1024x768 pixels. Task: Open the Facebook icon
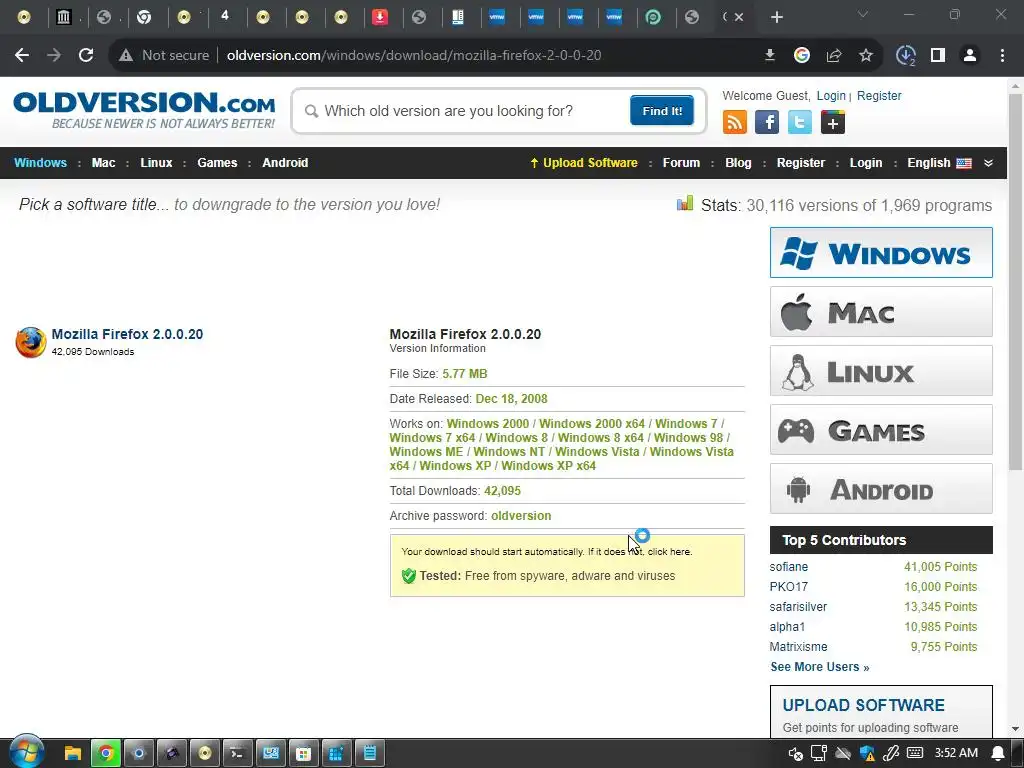click(x=767, y=122)
